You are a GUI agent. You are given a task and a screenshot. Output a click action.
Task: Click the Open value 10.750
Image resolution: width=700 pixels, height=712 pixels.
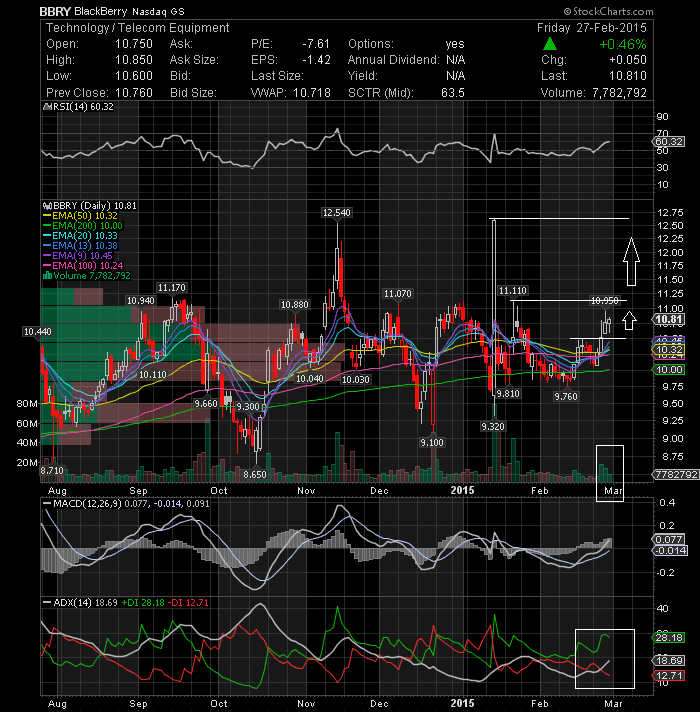133,44
